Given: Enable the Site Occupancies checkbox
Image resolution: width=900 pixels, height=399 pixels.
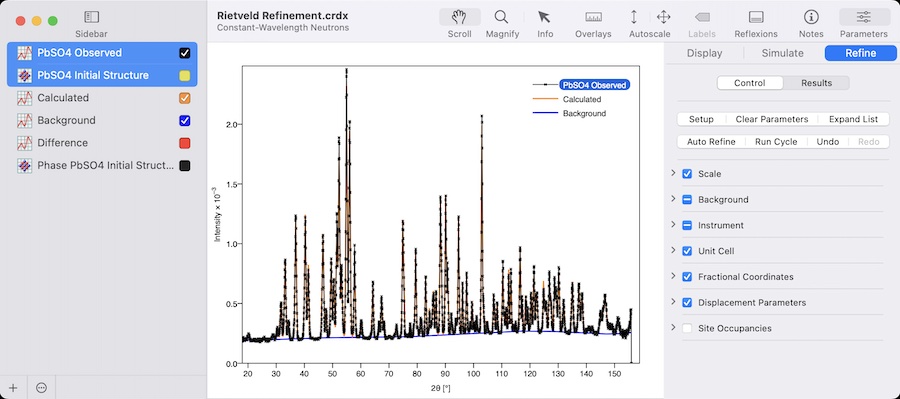Looking at the screenshot, I should pyautogui.click(x=687, y=328).
